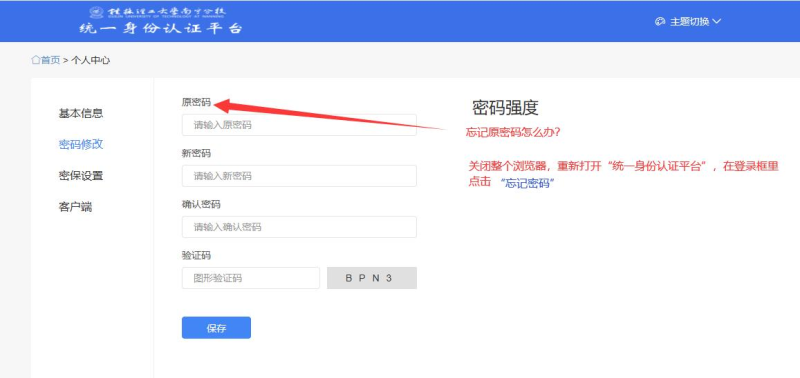Image resolution: width=800 pixels, height=378 pixels.
Task: Click the 密码强度 heading
Action: pos(505,108)
